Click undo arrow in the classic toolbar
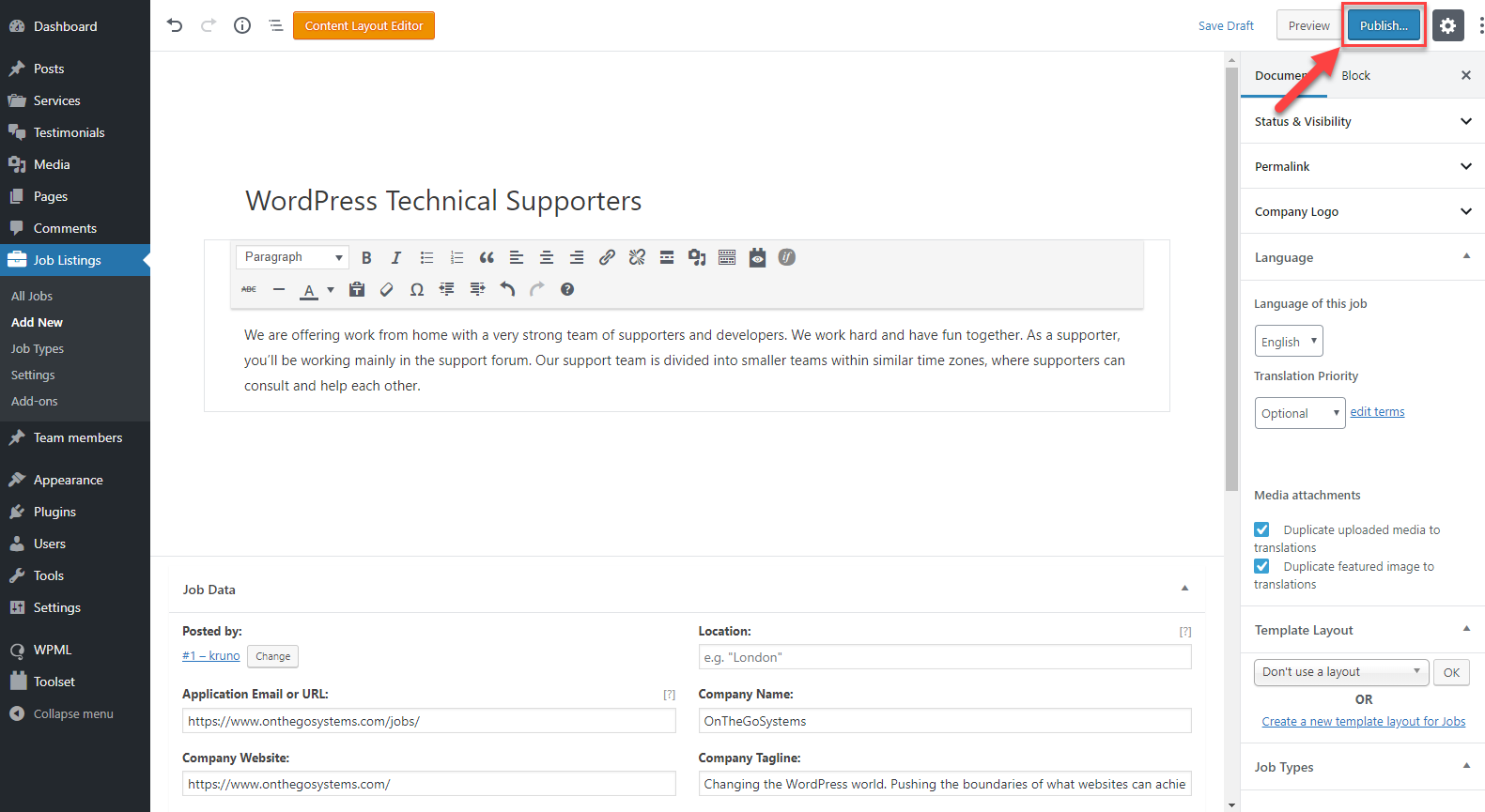This screenshot has width=1485, height=812. click(x=507, y=289)
